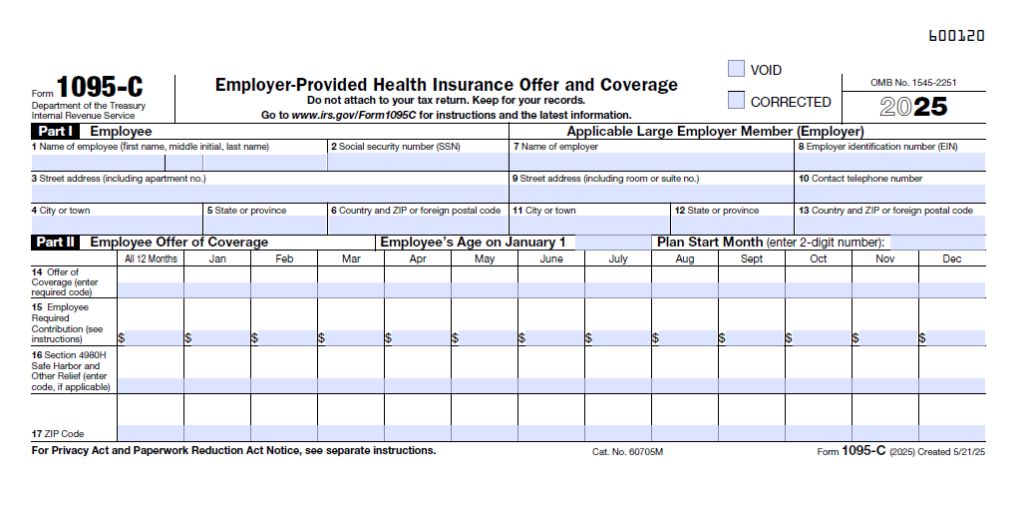This screenshot has height=507, width=1024.
Task: Check the VOID checkbox
Action: pyautogui.click(x=736, y=69)
